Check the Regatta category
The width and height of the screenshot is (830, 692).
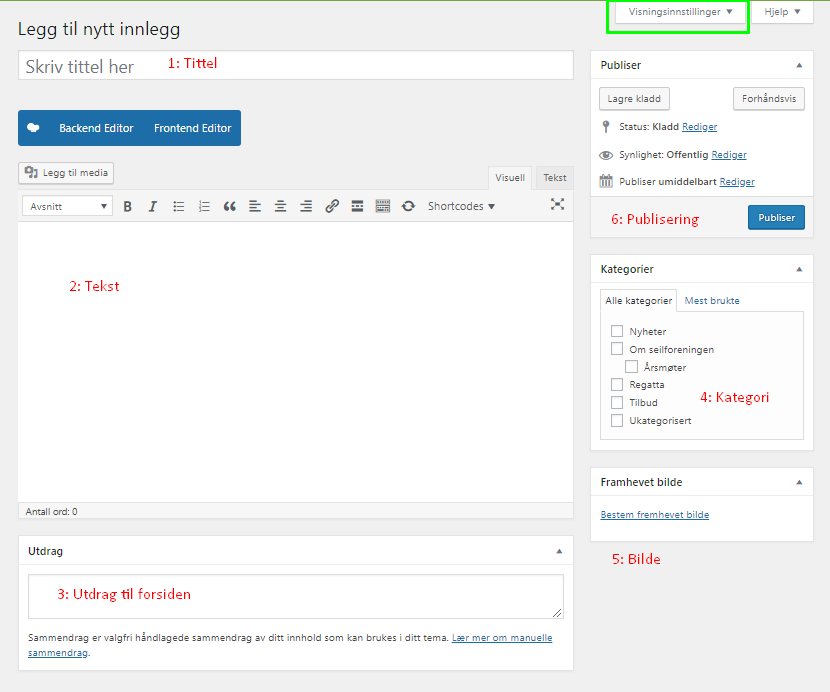[x=617, y=384]
